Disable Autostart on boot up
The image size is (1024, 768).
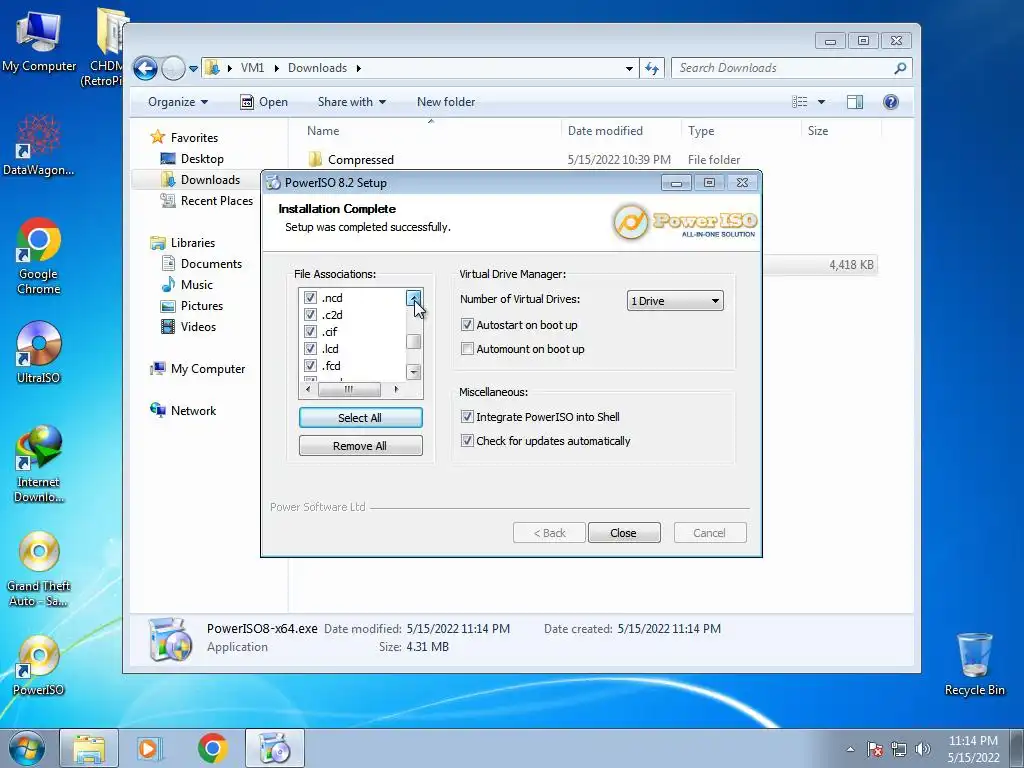(x=467, y=325)
